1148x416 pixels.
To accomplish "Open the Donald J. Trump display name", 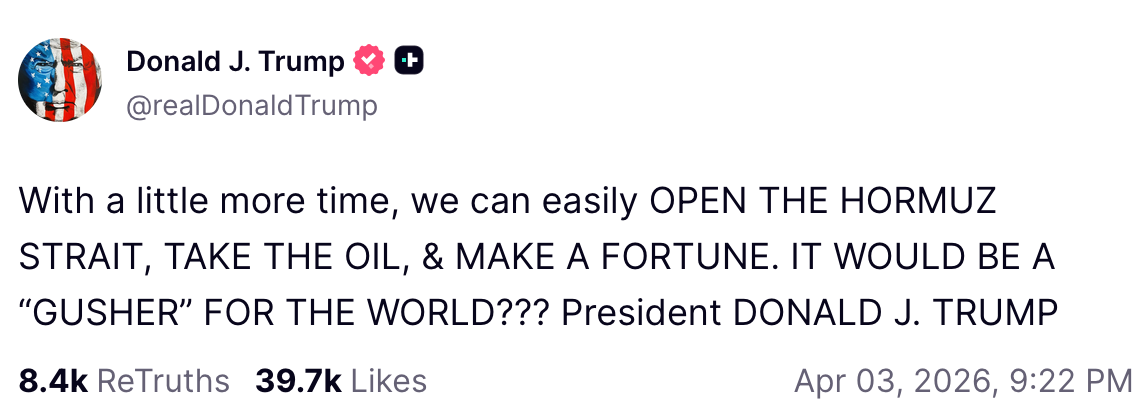I will coord(235,62).
